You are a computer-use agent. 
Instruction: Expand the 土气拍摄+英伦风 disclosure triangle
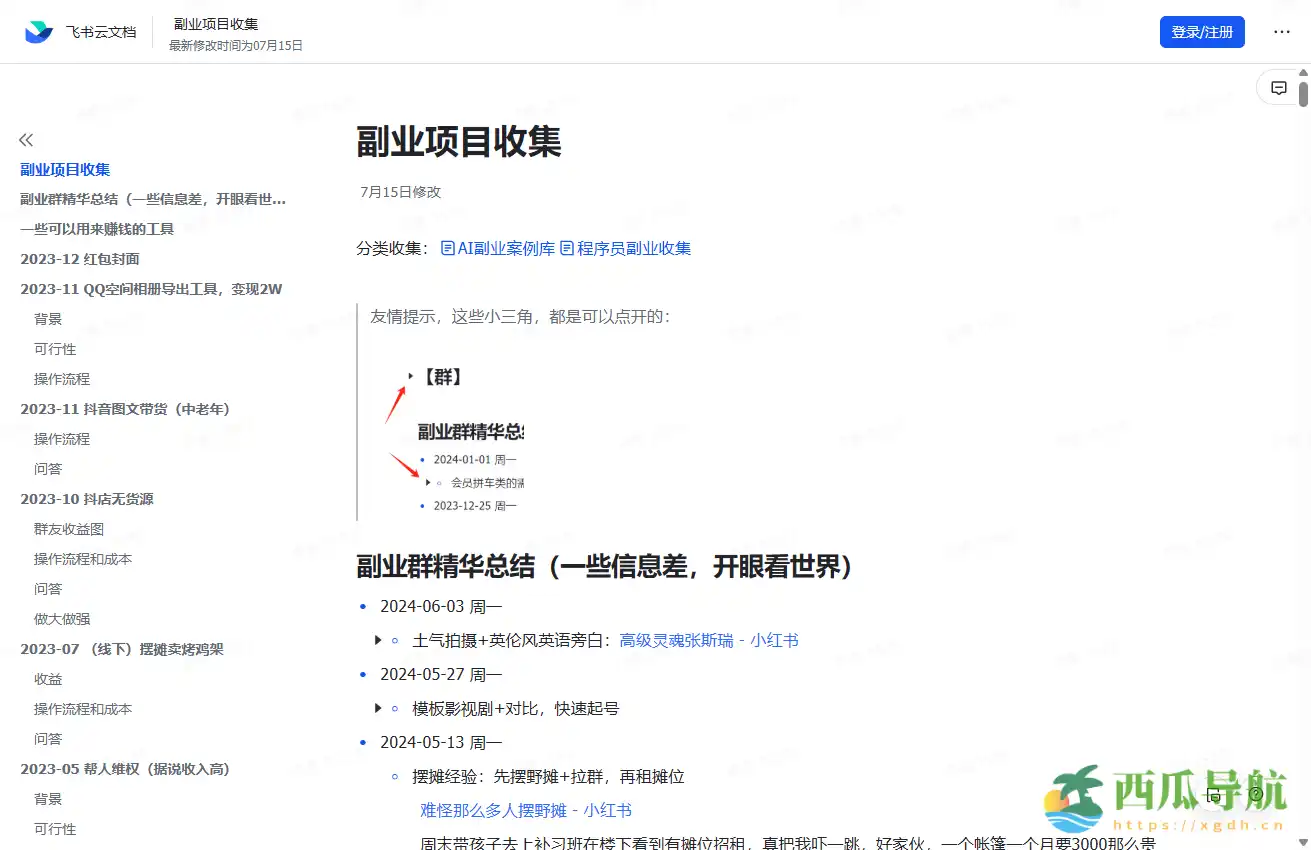coord(378,640)
